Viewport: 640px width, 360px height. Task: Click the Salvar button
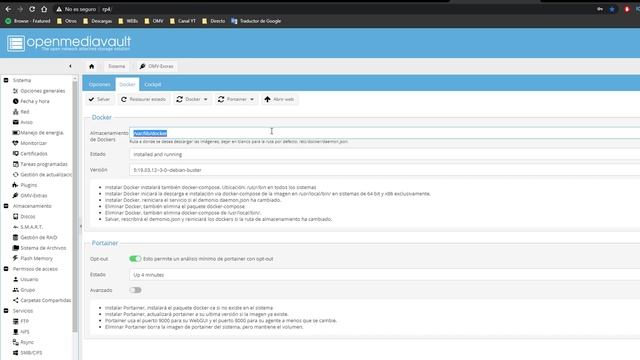coord(99,99)
